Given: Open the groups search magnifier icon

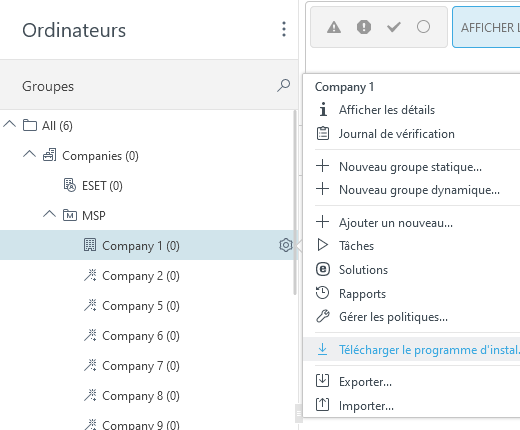Looking at the screenshot, I should click(284, 86).
